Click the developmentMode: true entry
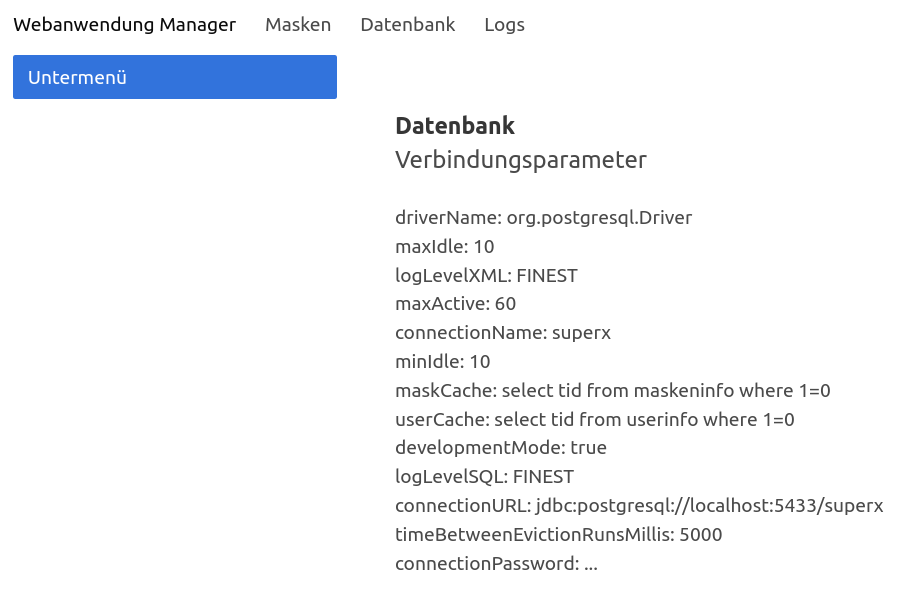This screenshot has height=600, width=914. coord(501,448)
